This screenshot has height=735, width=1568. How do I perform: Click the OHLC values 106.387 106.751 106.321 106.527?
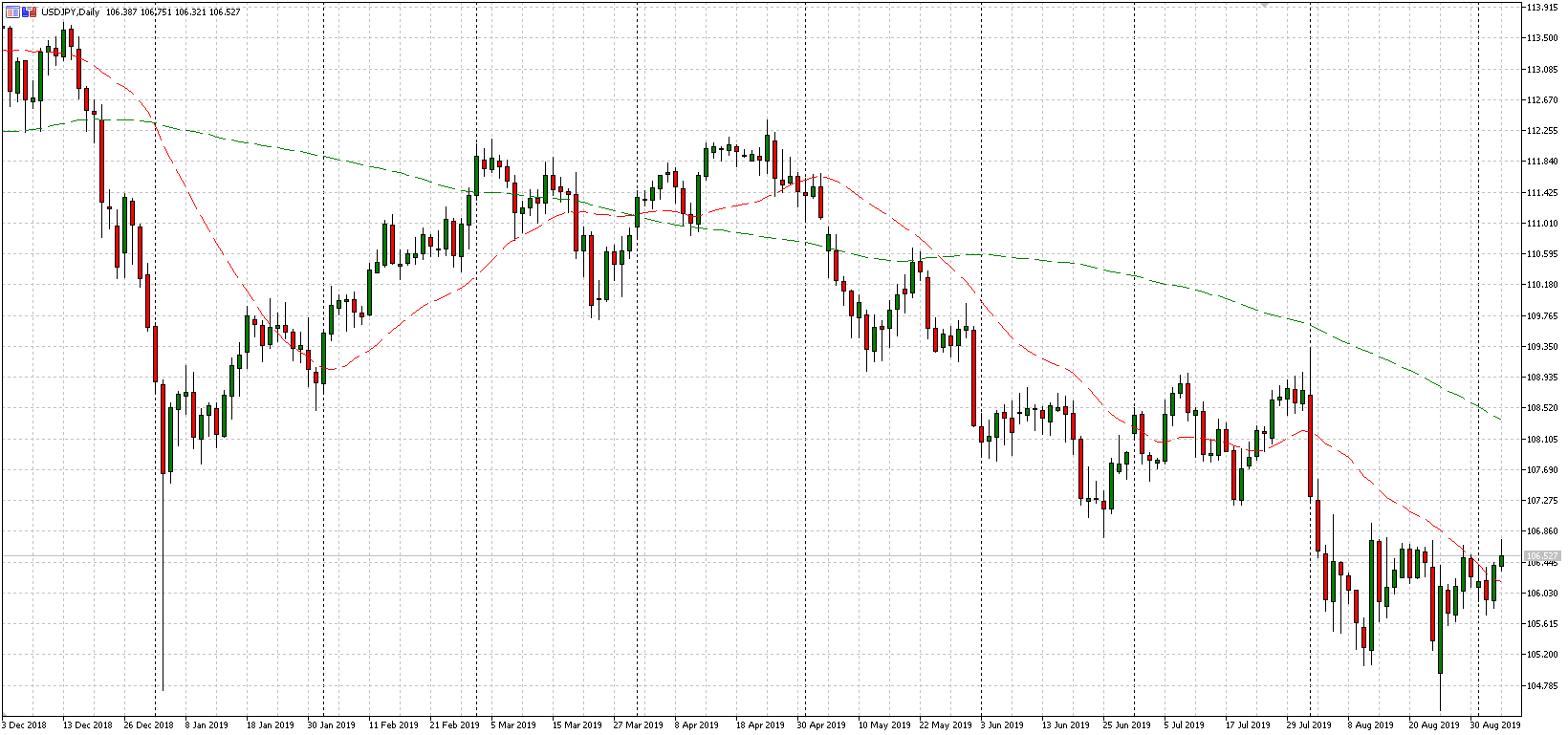[173, 12]
